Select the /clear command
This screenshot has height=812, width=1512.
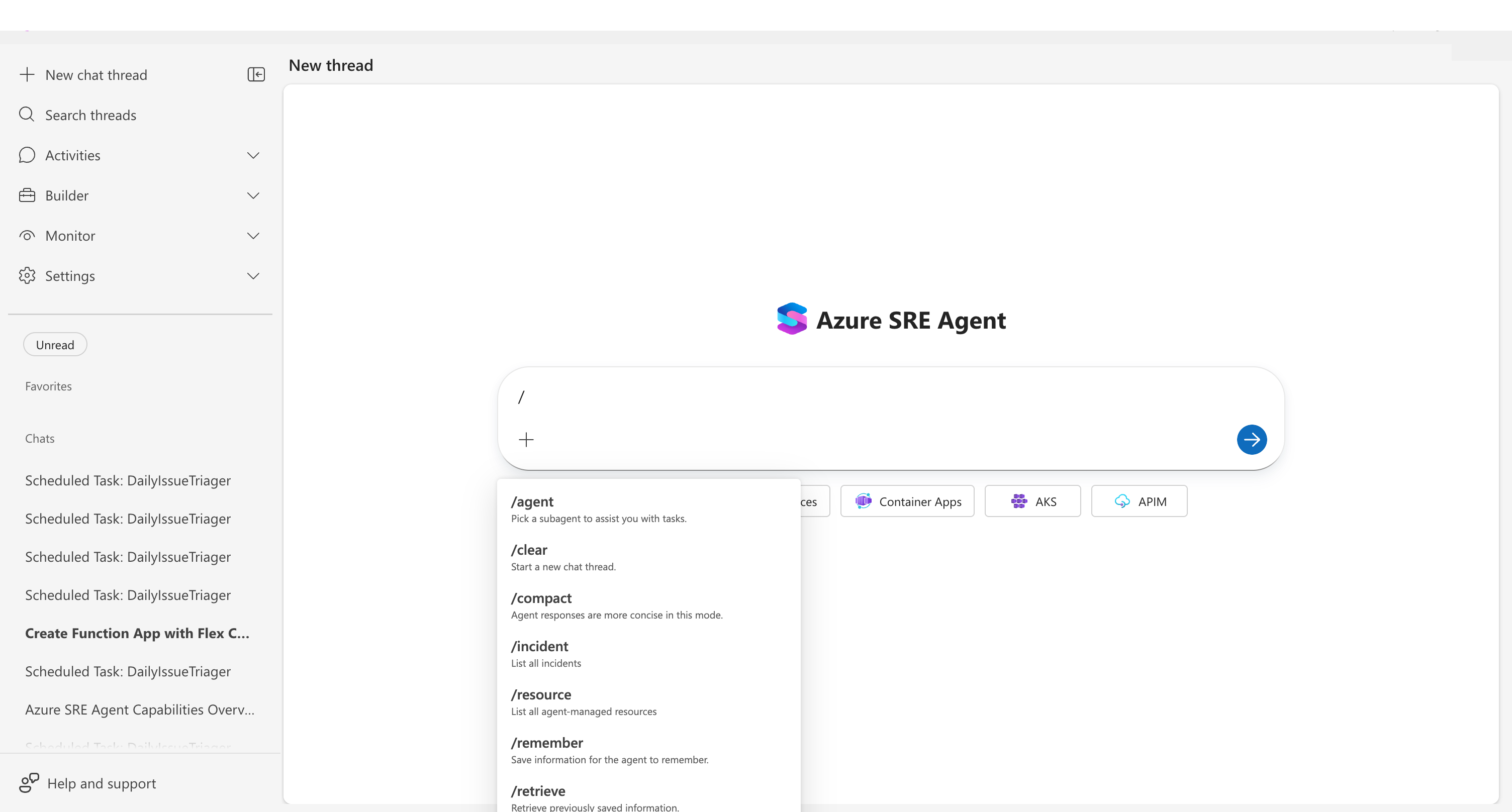coord(648,557)
